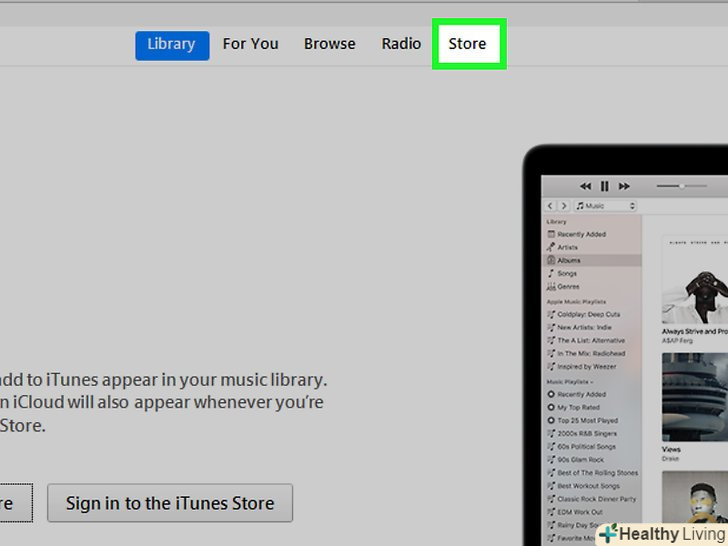Click '2000s R&B Singers' playlist text

pos(587,433)
